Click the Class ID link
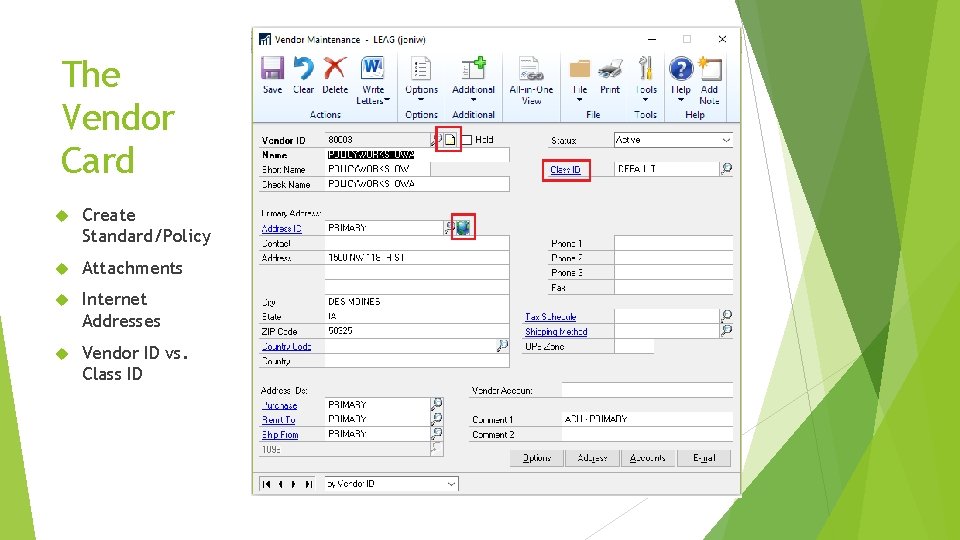 565,170
